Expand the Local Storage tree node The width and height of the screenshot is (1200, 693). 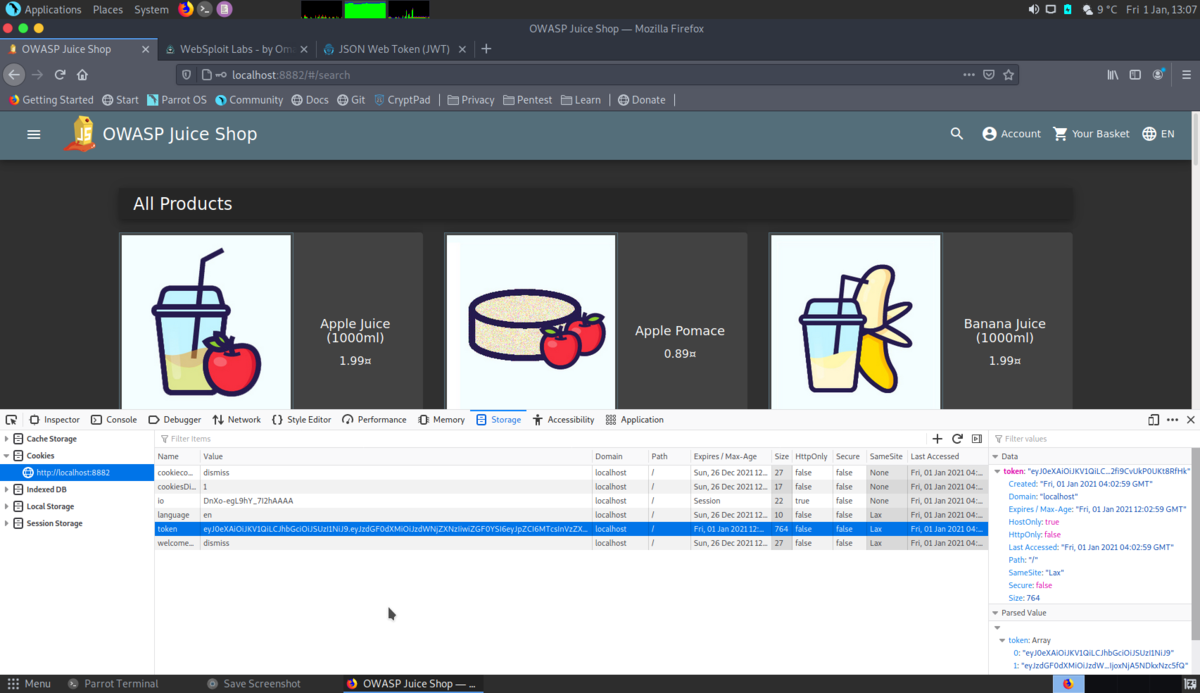point(7,507)
